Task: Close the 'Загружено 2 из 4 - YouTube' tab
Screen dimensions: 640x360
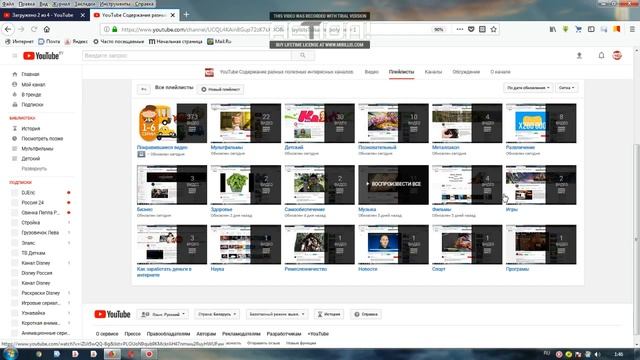Action: tap(82, 15)
